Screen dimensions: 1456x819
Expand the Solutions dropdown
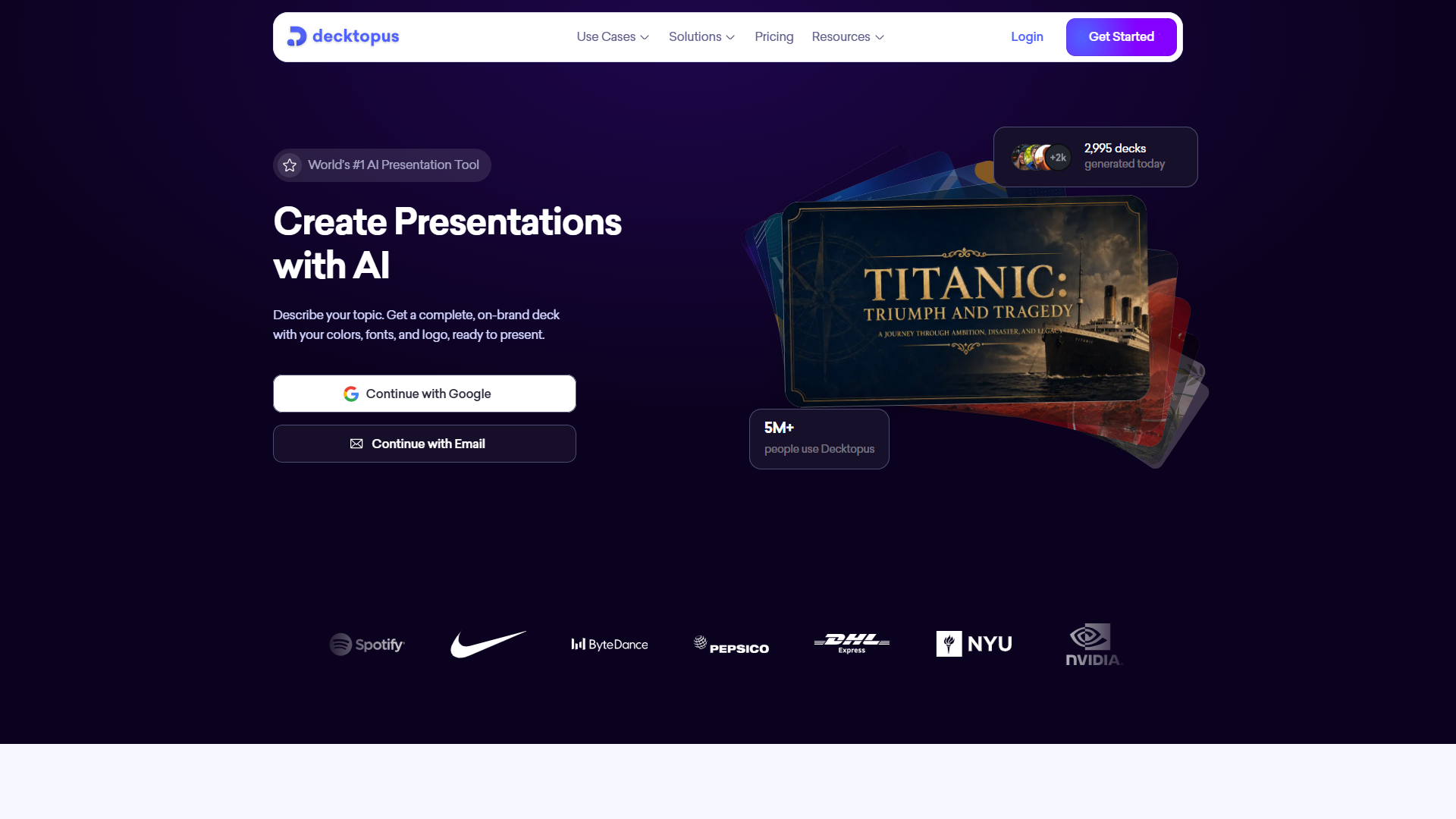point(701,37)
